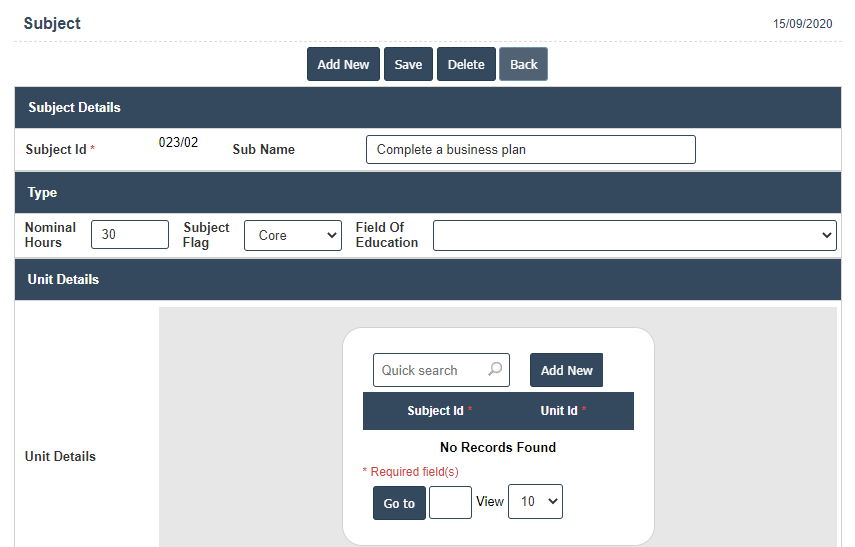Click into the Nominal Hours field

pyautogui.click(x=130, y=235)
